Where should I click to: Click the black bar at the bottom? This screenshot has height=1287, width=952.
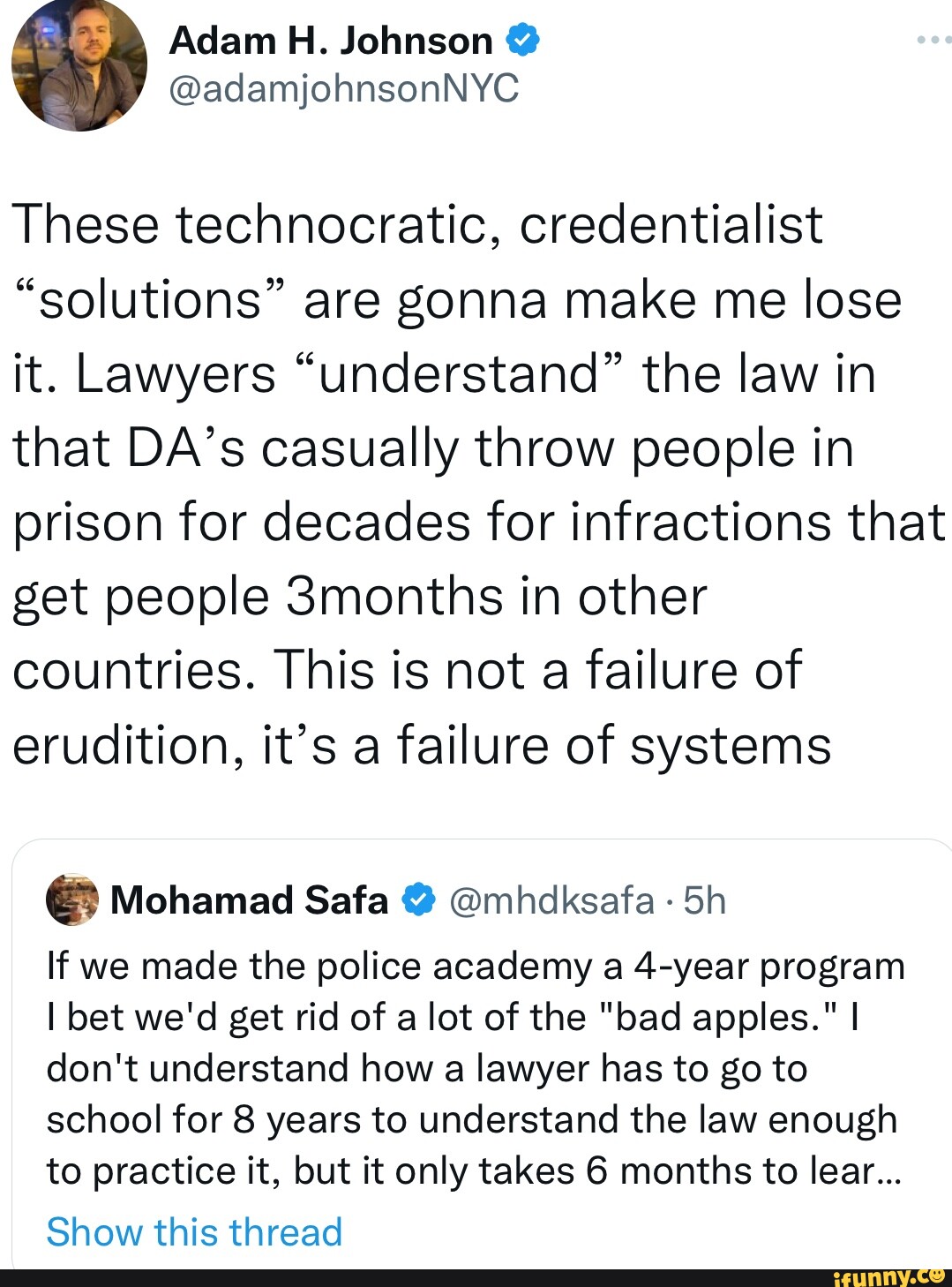click(x=397, y=1277)
